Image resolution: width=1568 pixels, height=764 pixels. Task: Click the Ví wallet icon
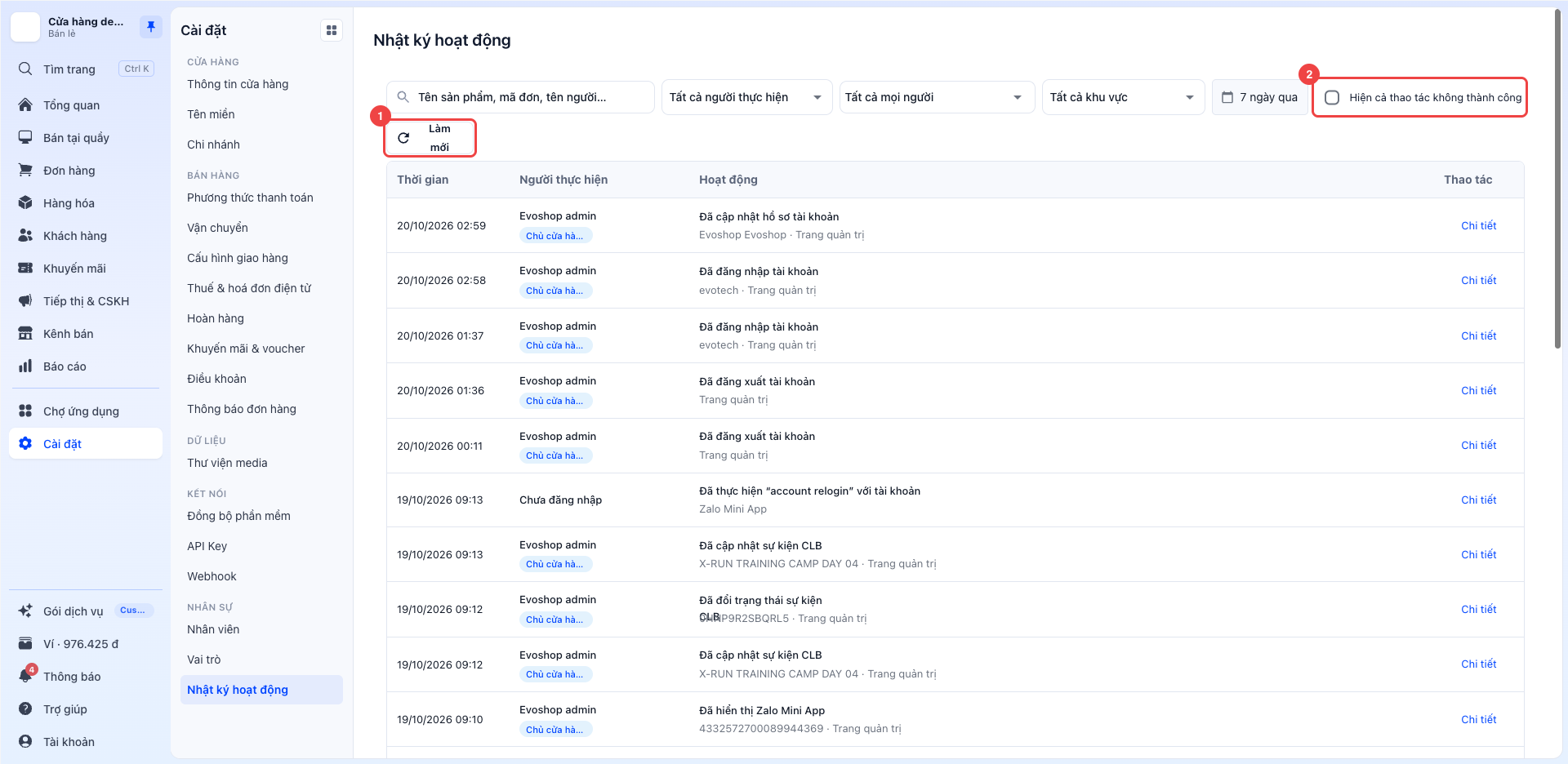(26, 644)
